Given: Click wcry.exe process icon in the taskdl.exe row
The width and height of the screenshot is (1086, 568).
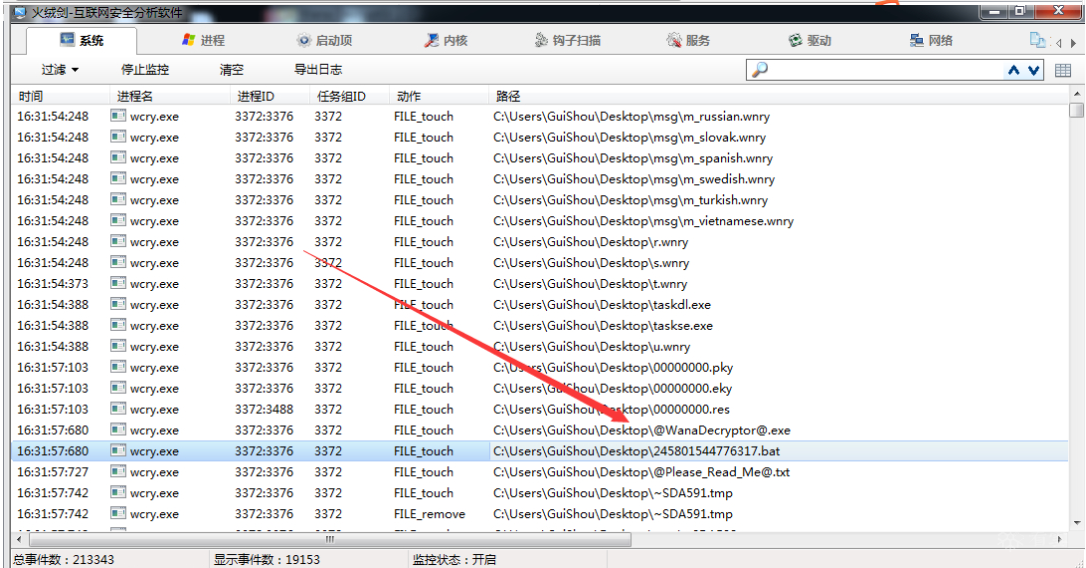Looking at the screenshot, I should click(118, 304).
